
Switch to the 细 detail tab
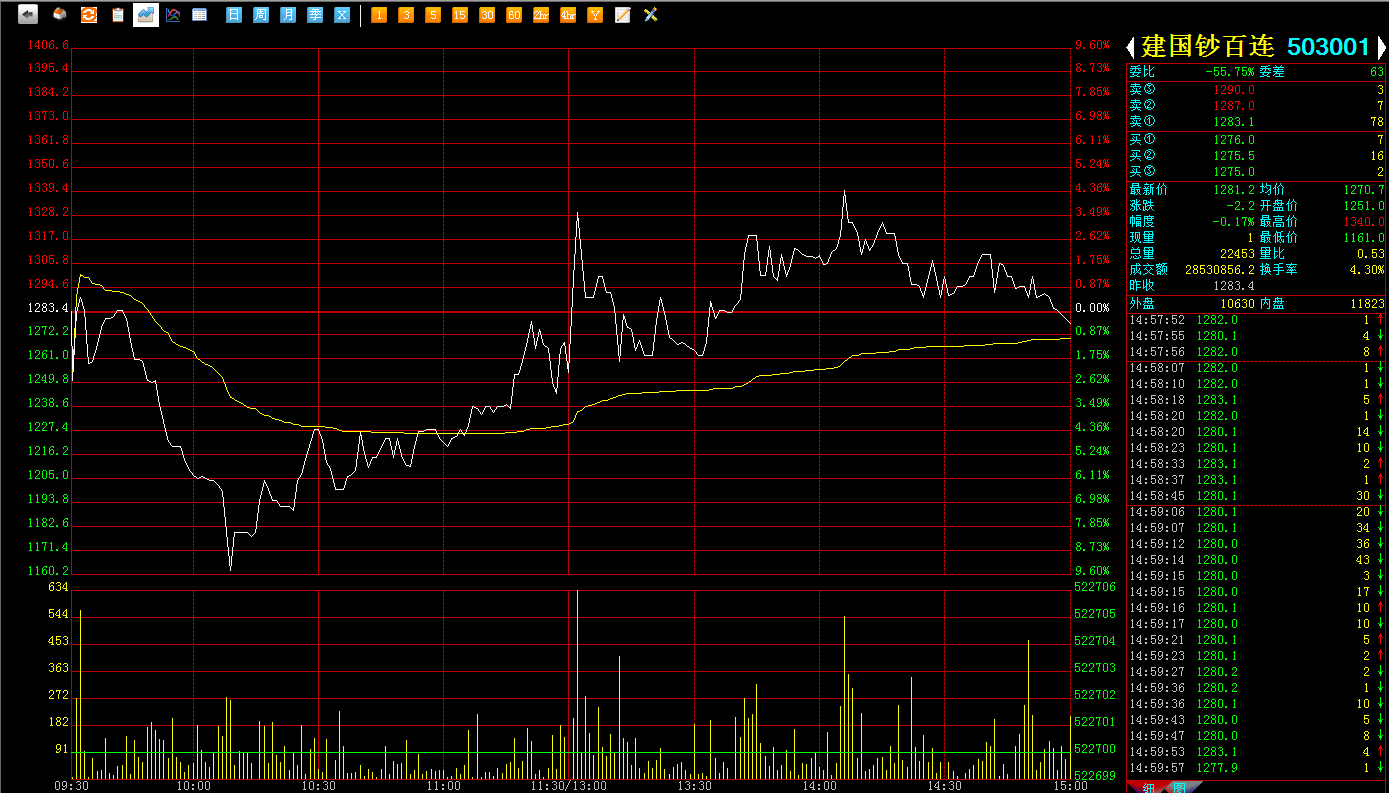(1149, 787)
